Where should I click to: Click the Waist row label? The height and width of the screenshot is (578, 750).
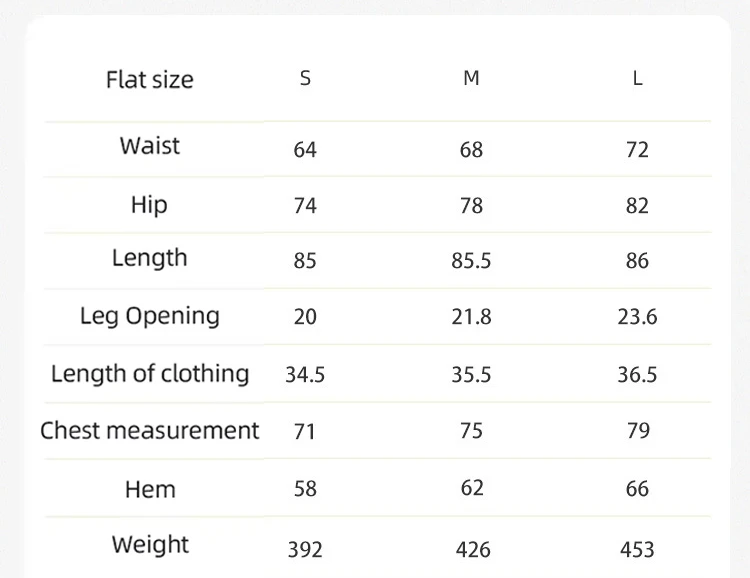[150, 145]
